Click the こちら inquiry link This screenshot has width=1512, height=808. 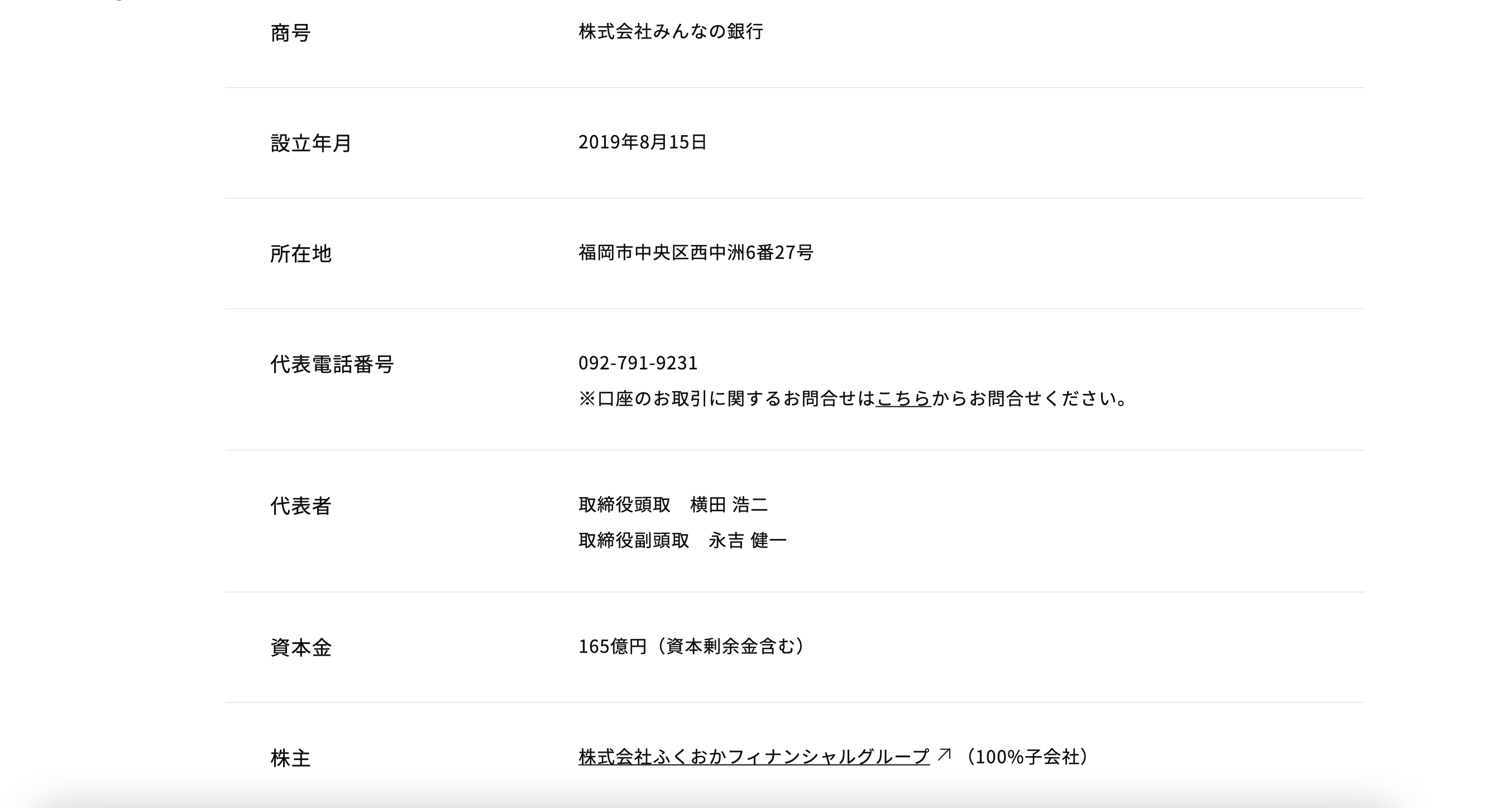[x=903, y=398]
